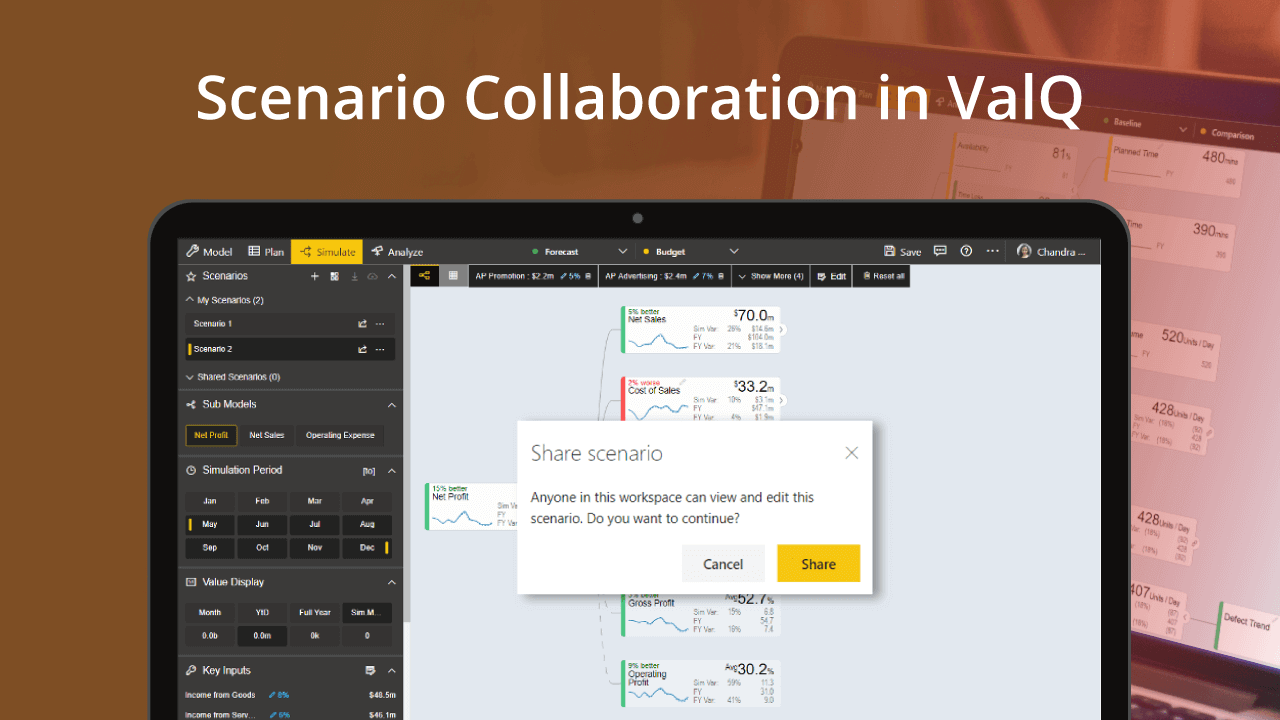This screenshot has height=720, width=1280.
Task: Add a new scenario with the plus icon
Action: pos(314,276)
